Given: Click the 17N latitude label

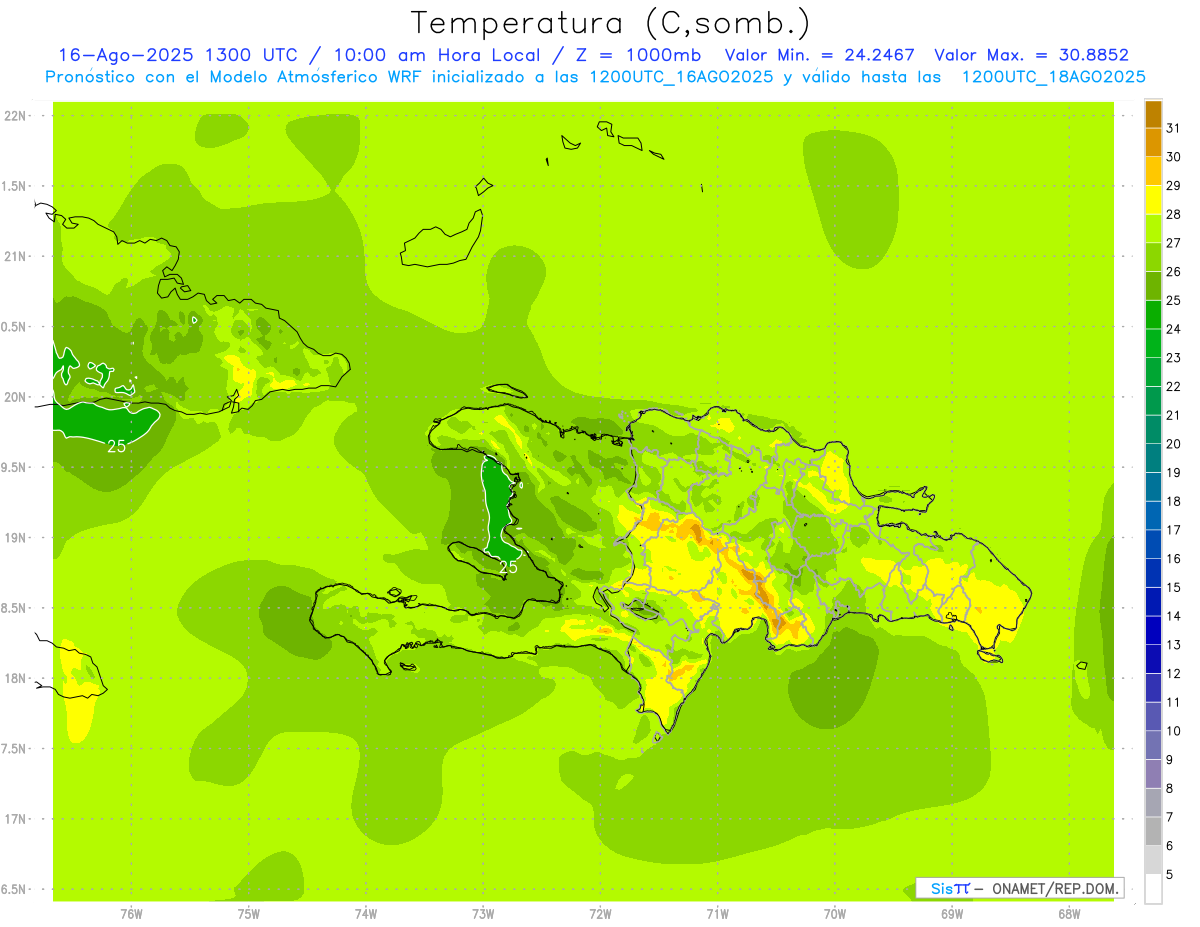Looking at the screenshot, I should pyautogui.click(x=15, y=819).
